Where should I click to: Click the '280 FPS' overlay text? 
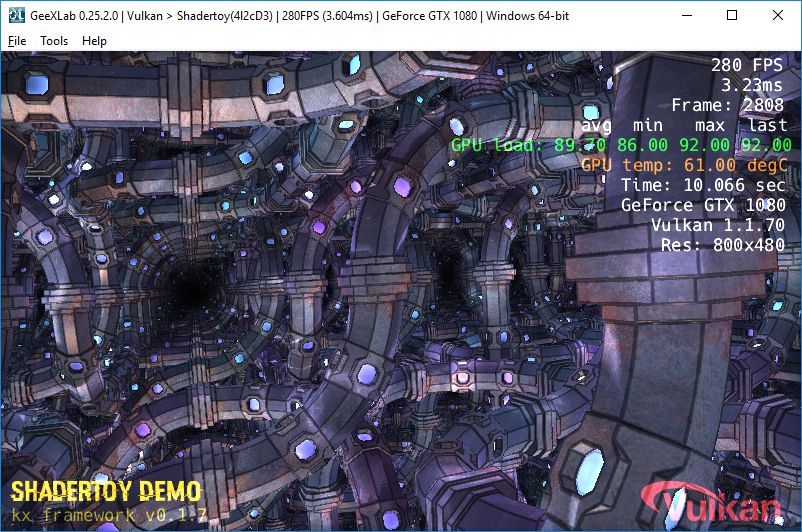747,65
